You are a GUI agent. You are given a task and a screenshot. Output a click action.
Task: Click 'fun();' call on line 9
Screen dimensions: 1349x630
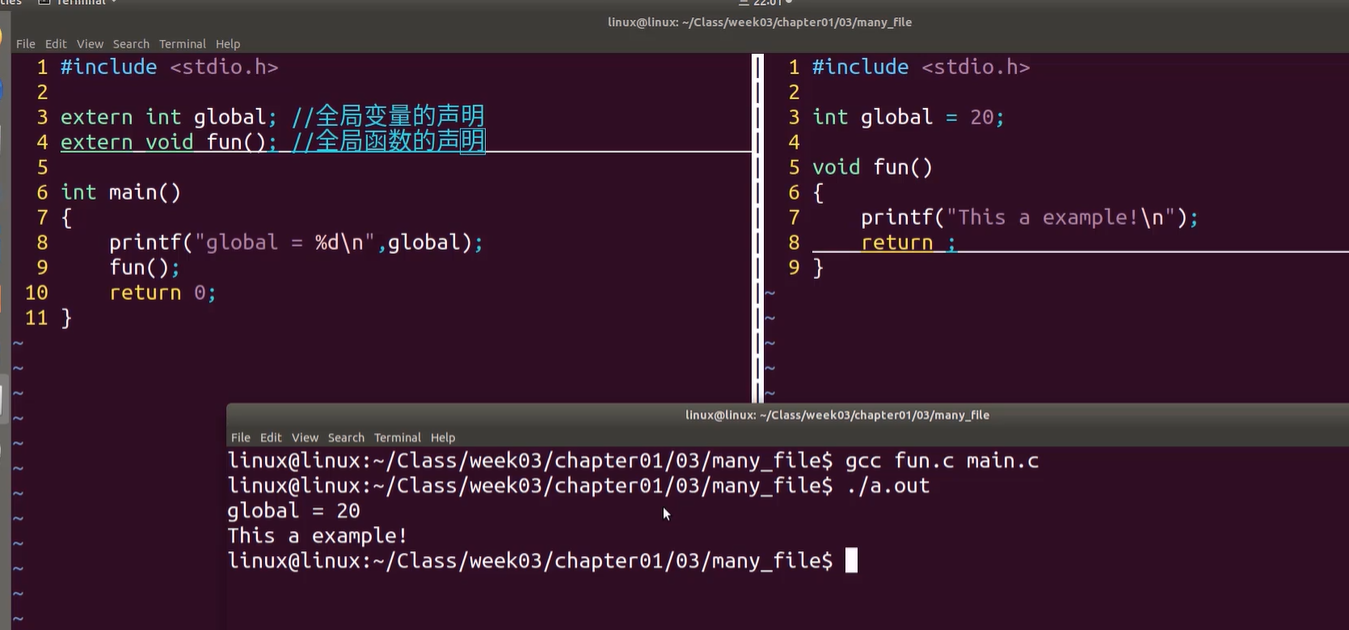[x=145, y=267]
